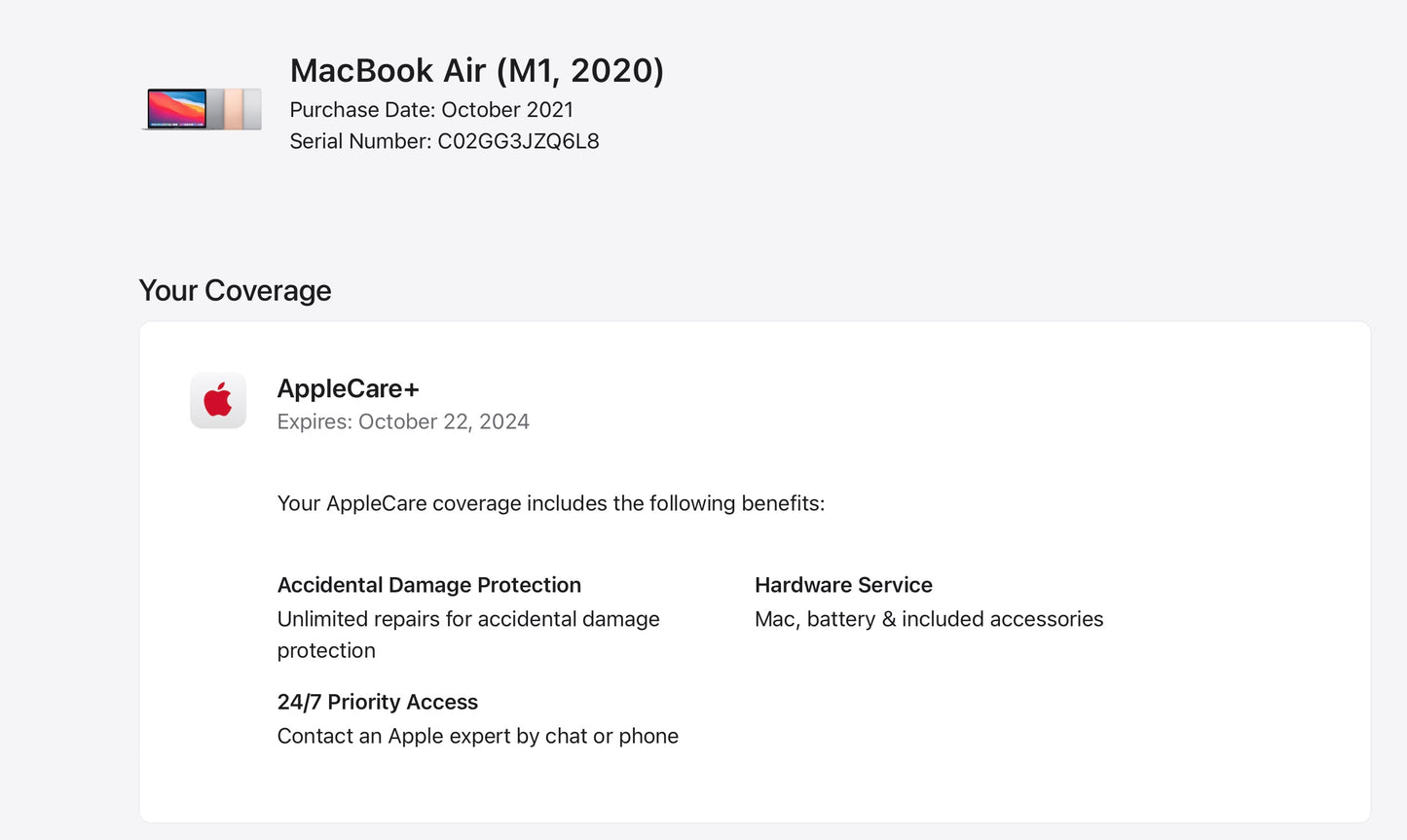Select the MacBook Air (M1, 2020) title

pos(476,70)
